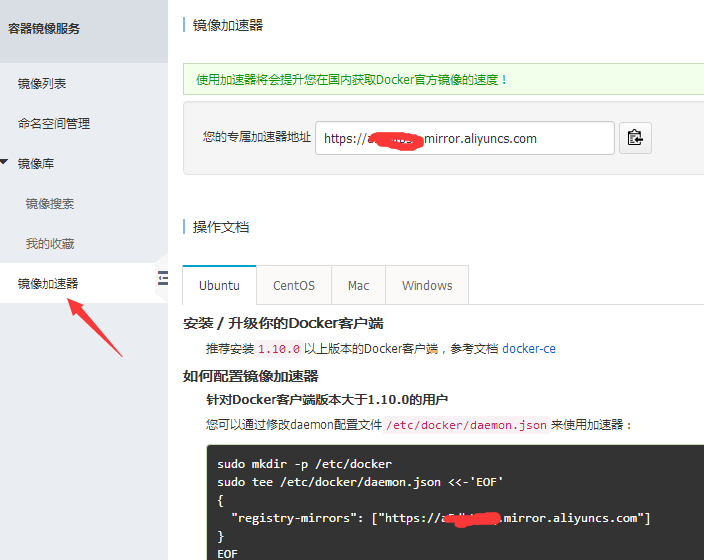Switch to the Ubuntu tab
The width and height of the screenshot is (704, 560).
coord(219,285)
